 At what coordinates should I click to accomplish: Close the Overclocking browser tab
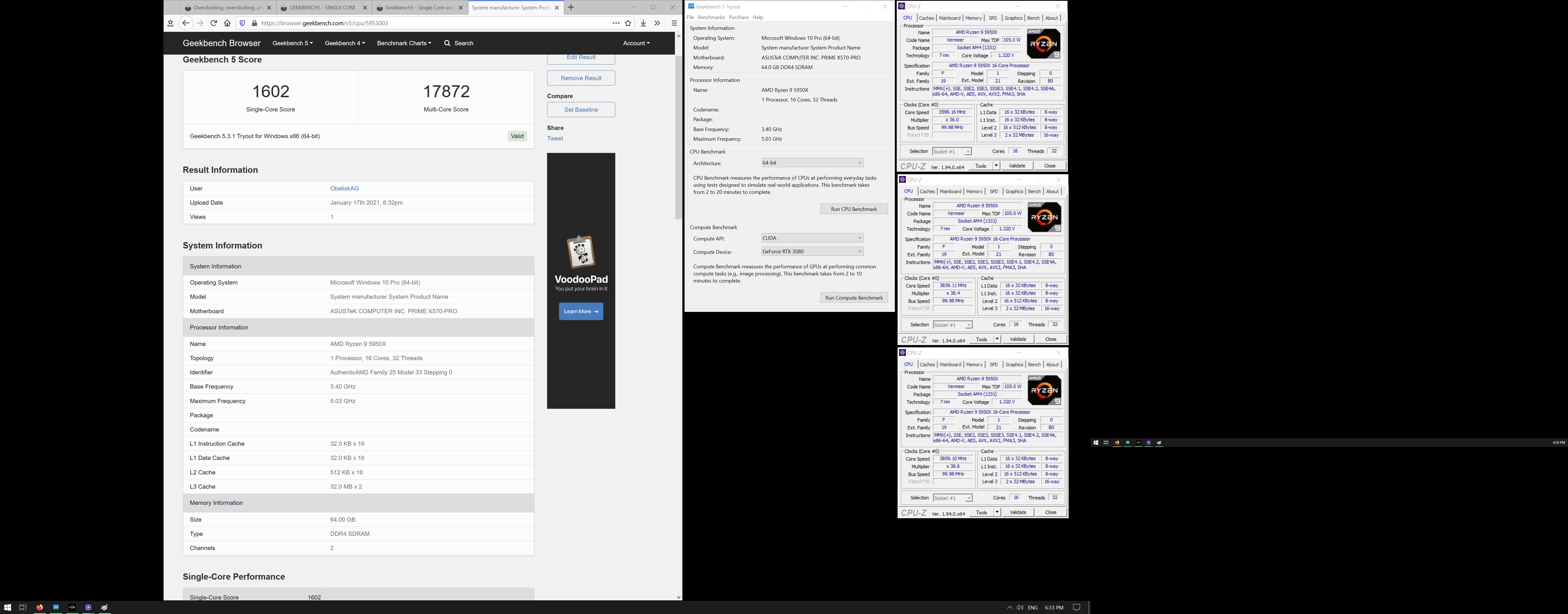pos(268,8)
